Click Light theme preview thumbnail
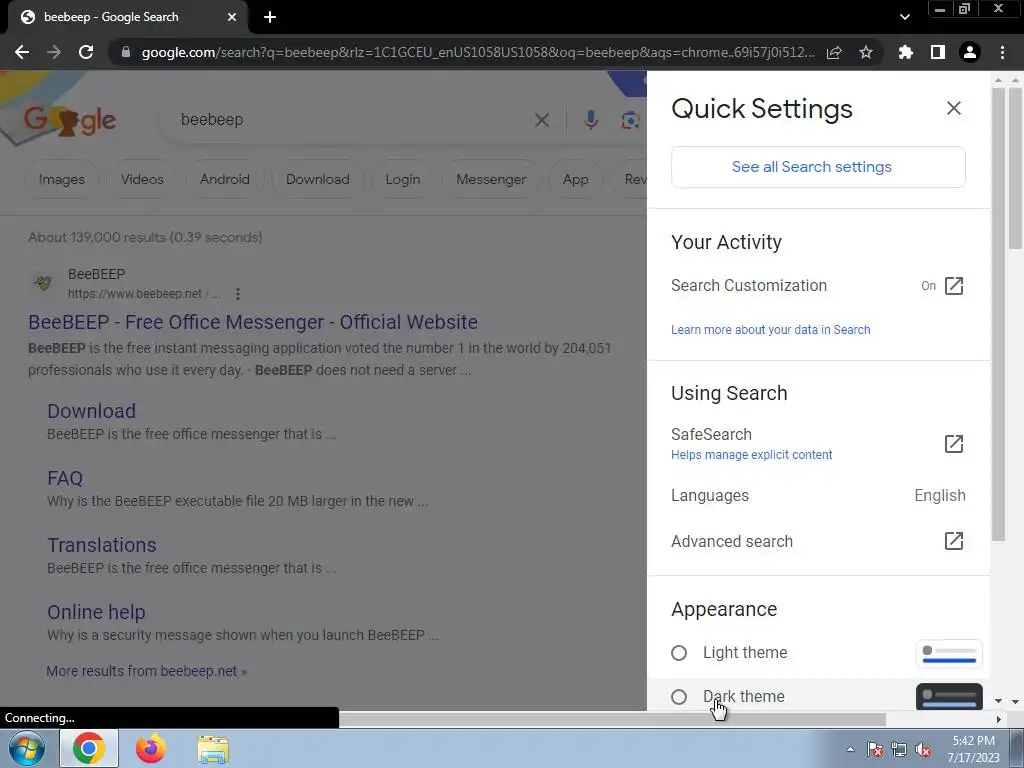 point(949,653)
